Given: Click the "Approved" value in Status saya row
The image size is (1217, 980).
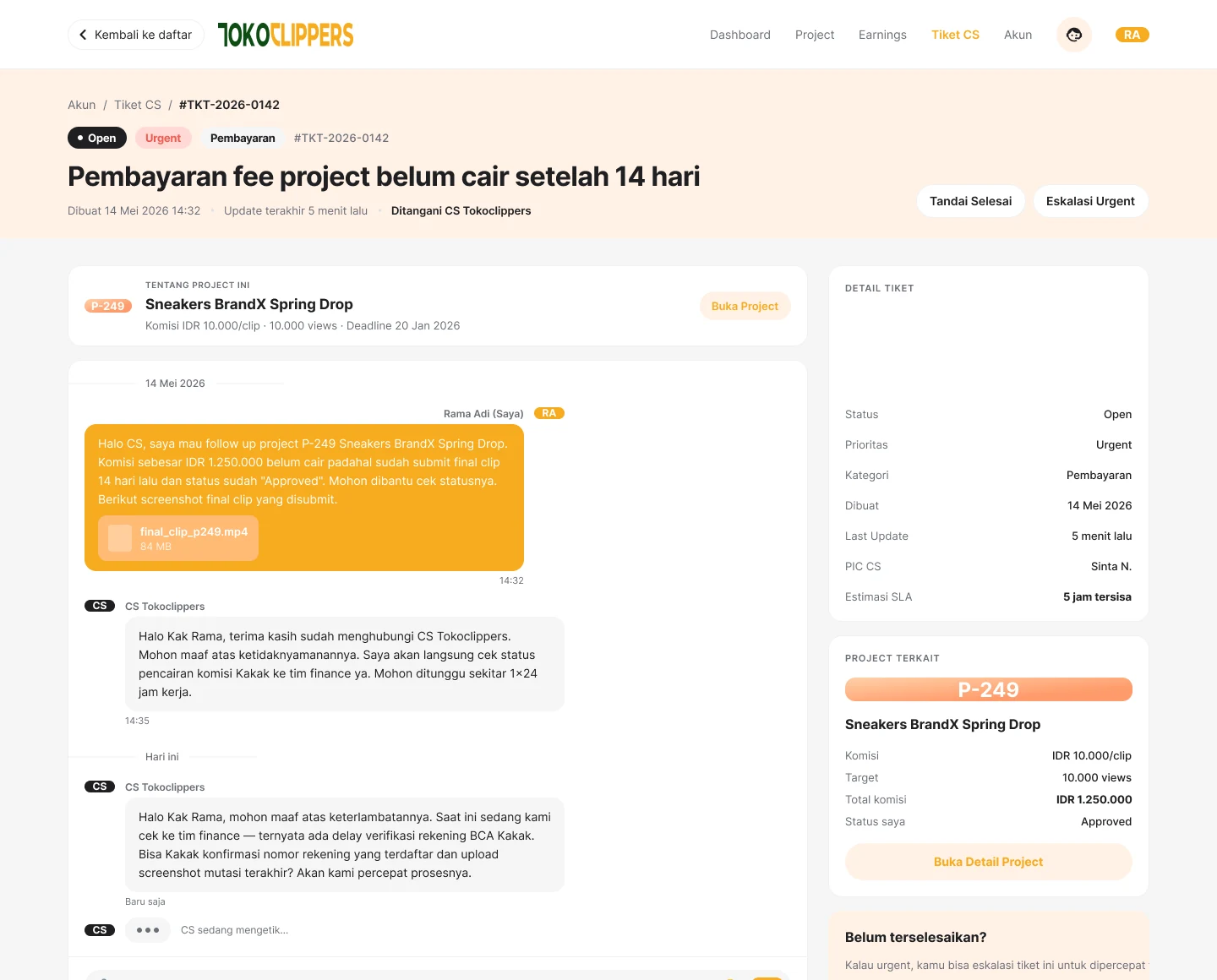Looking at the screenshot, I should click(1106, 821).
